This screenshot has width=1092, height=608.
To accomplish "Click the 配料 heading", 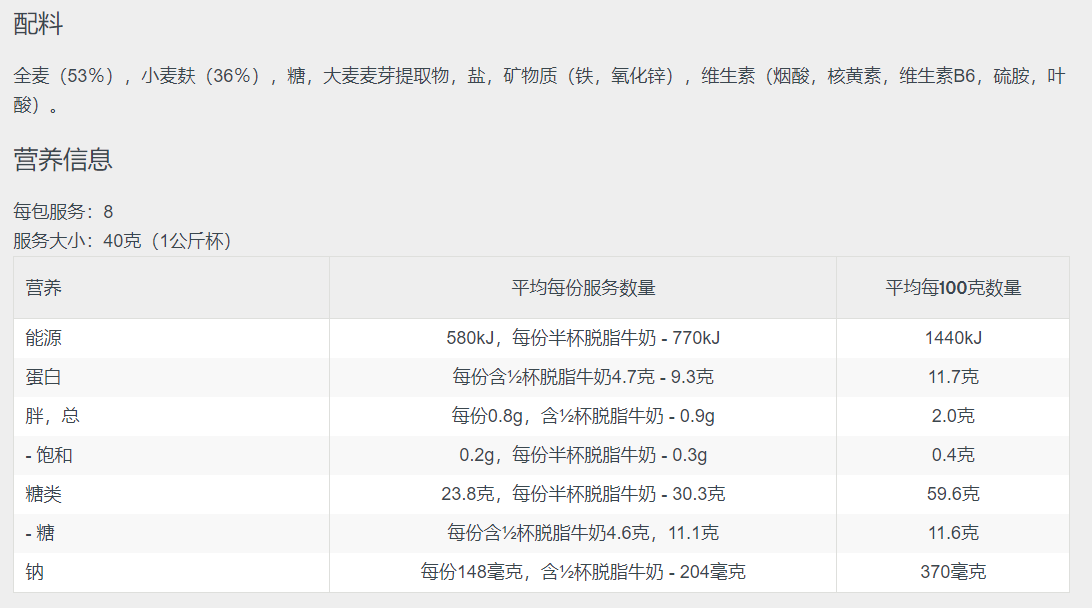I will coord(38,24).
